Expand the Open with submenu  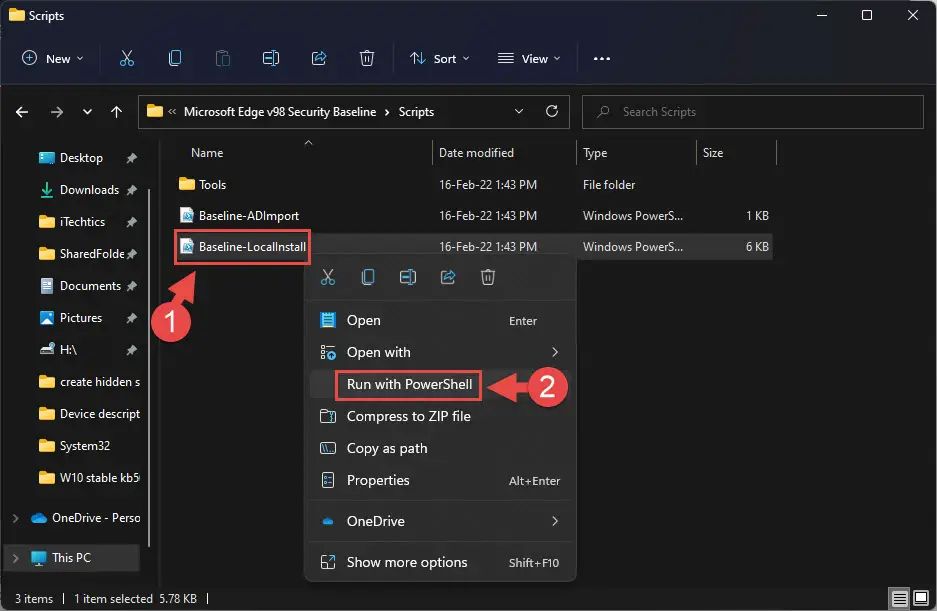point(555,352)
